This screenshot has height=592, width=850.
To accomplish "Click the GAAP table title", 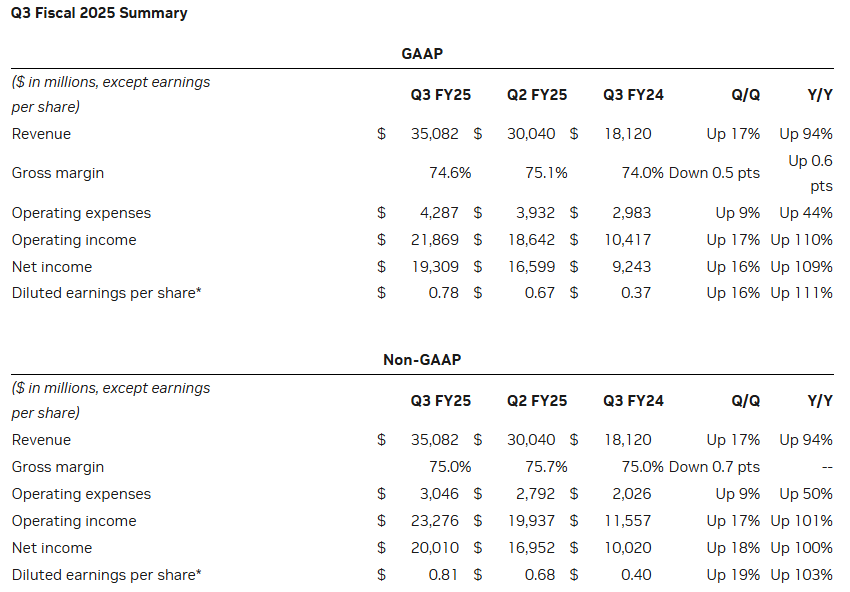I will pos(422,54).
